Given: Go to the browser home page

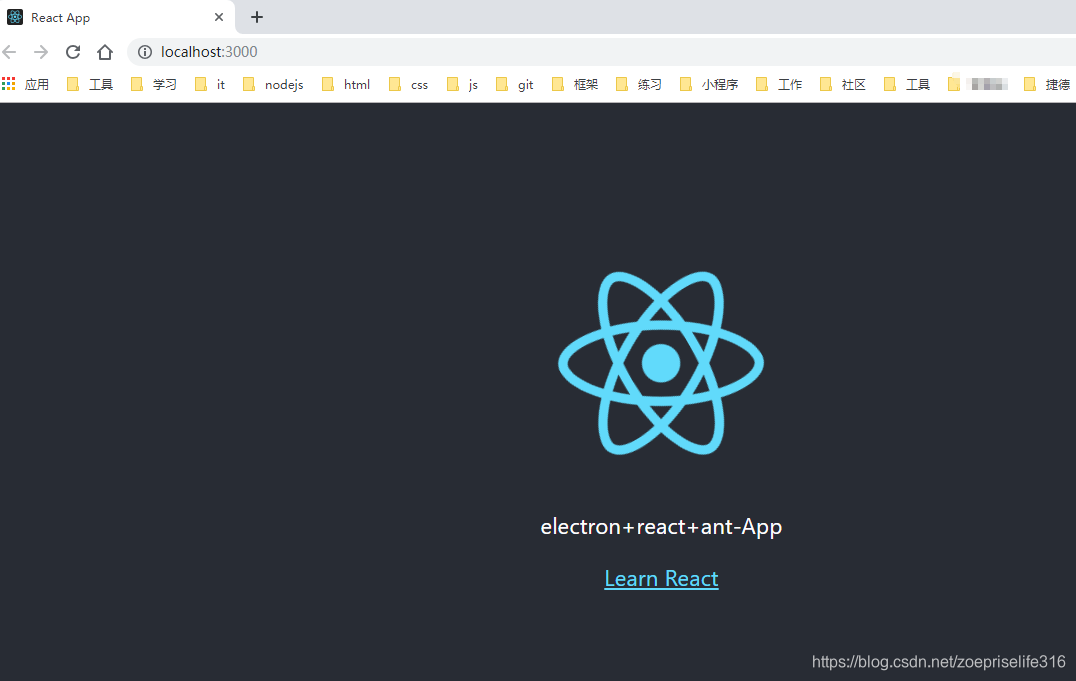Looking at the screenshot, I should tap(104, 51).
